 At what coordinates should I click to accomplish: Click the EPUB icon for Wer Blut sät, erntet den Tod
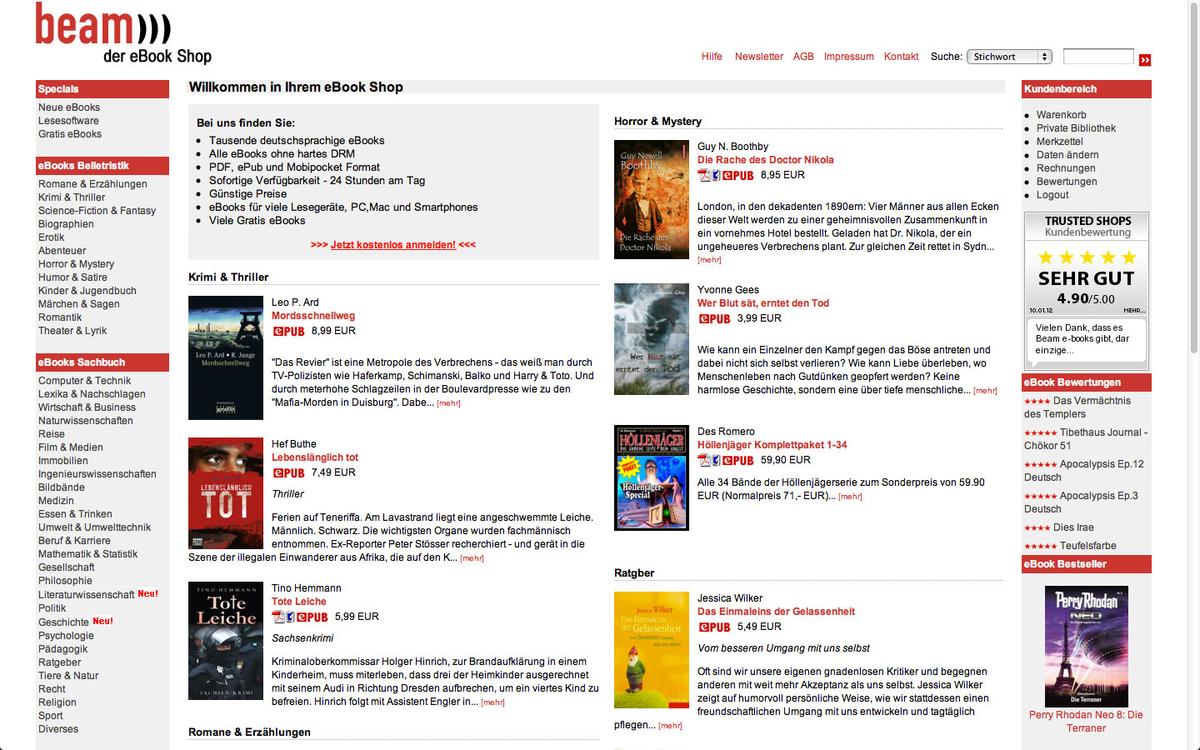pos(714,319)
